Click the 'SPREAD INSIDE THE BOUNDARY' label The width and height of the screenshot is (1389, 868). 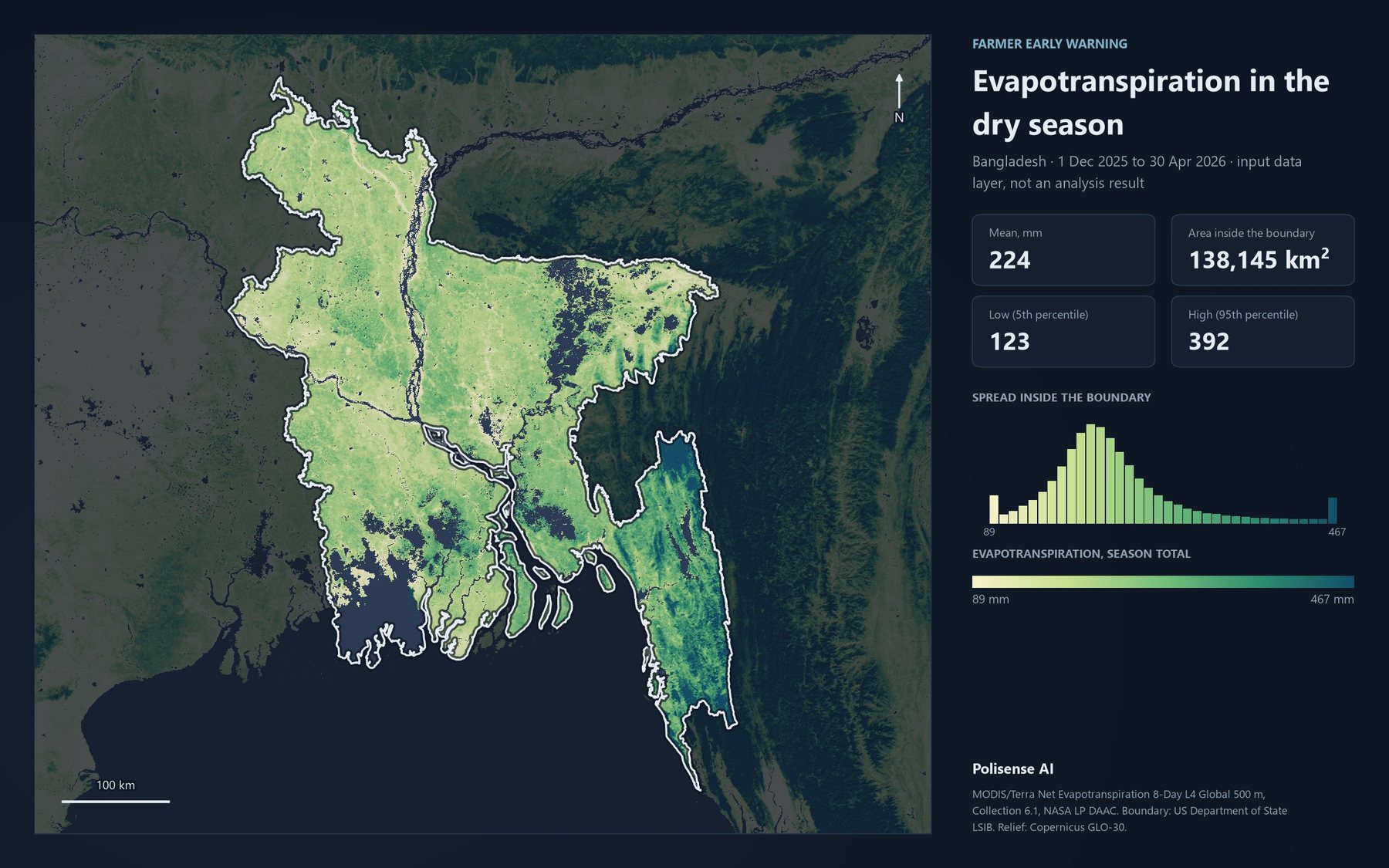tap(1061, 397)
